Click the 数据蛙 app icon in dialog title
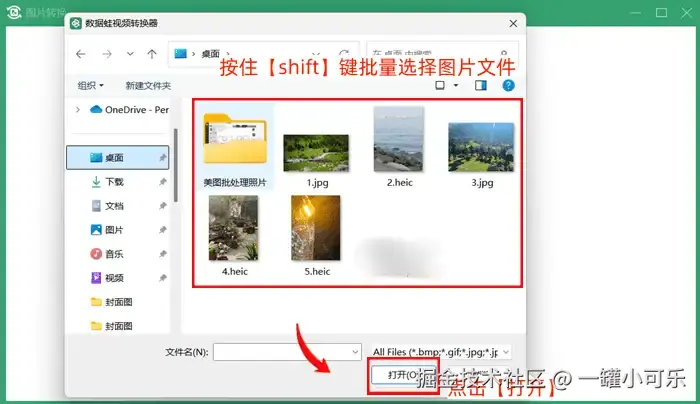Viewport: 700px width, 404px height. coord(76,23)
